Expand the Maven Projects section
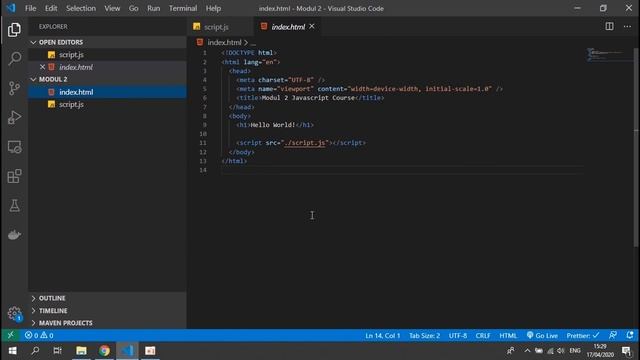 [107, 323]
